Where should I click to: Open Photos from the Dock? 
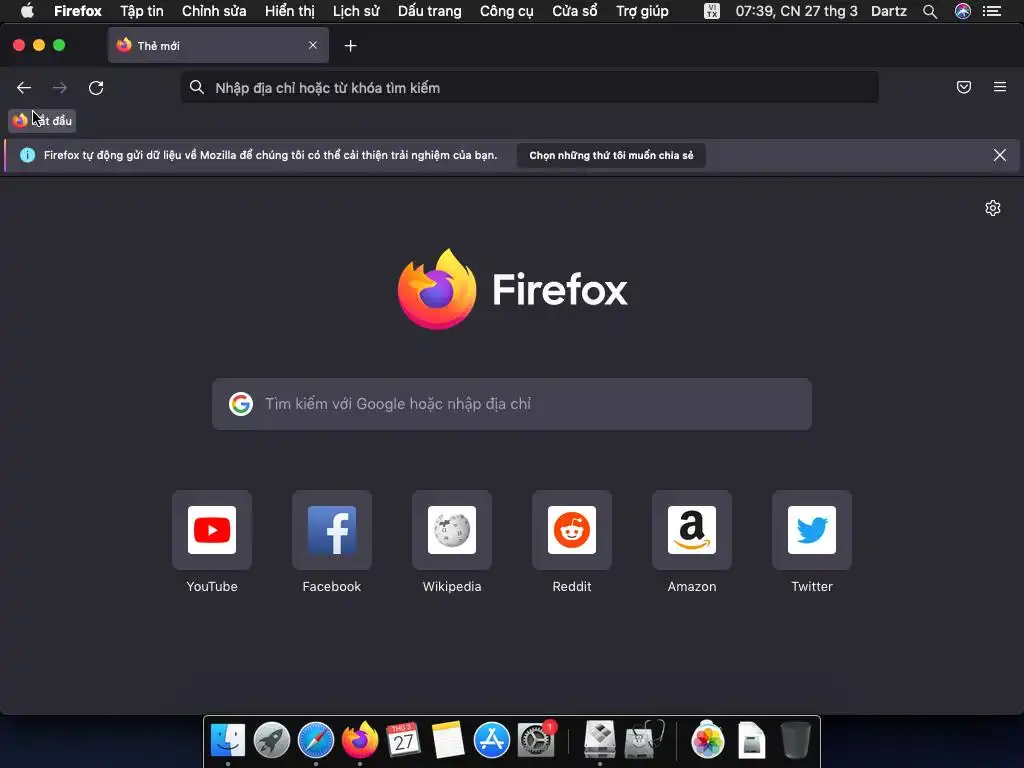click(x=707, y=740)
